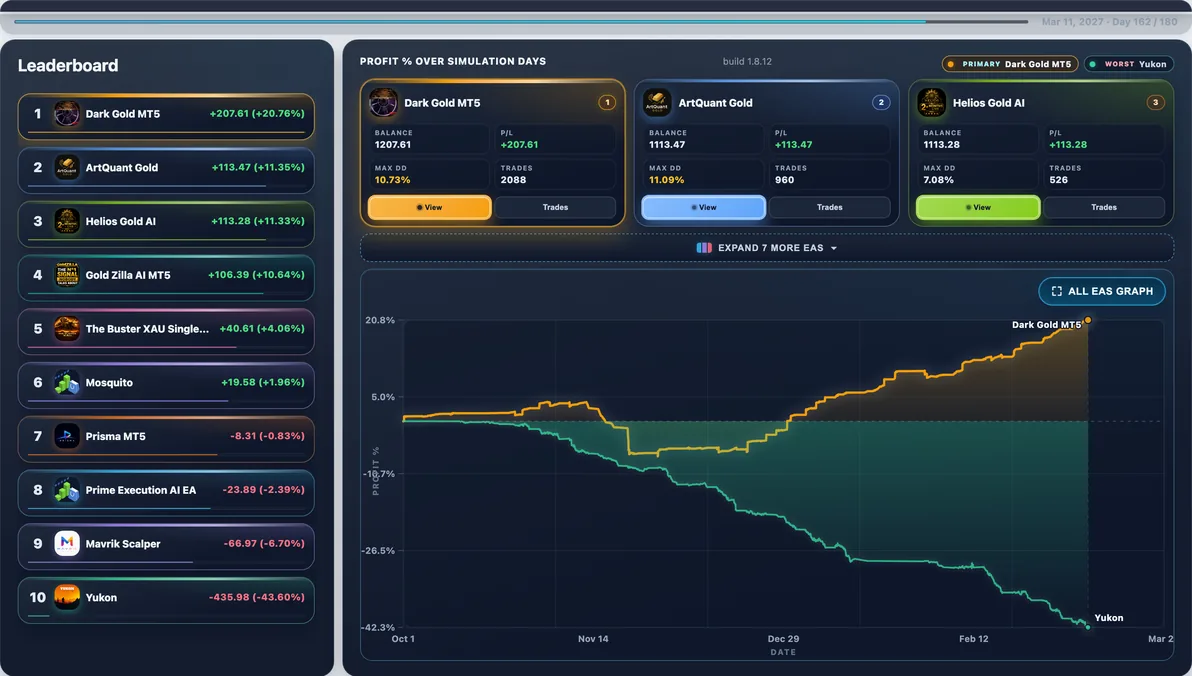
Task: Click the Dark Gold MT5 profit progress bar
Action: tap(166, 132)
